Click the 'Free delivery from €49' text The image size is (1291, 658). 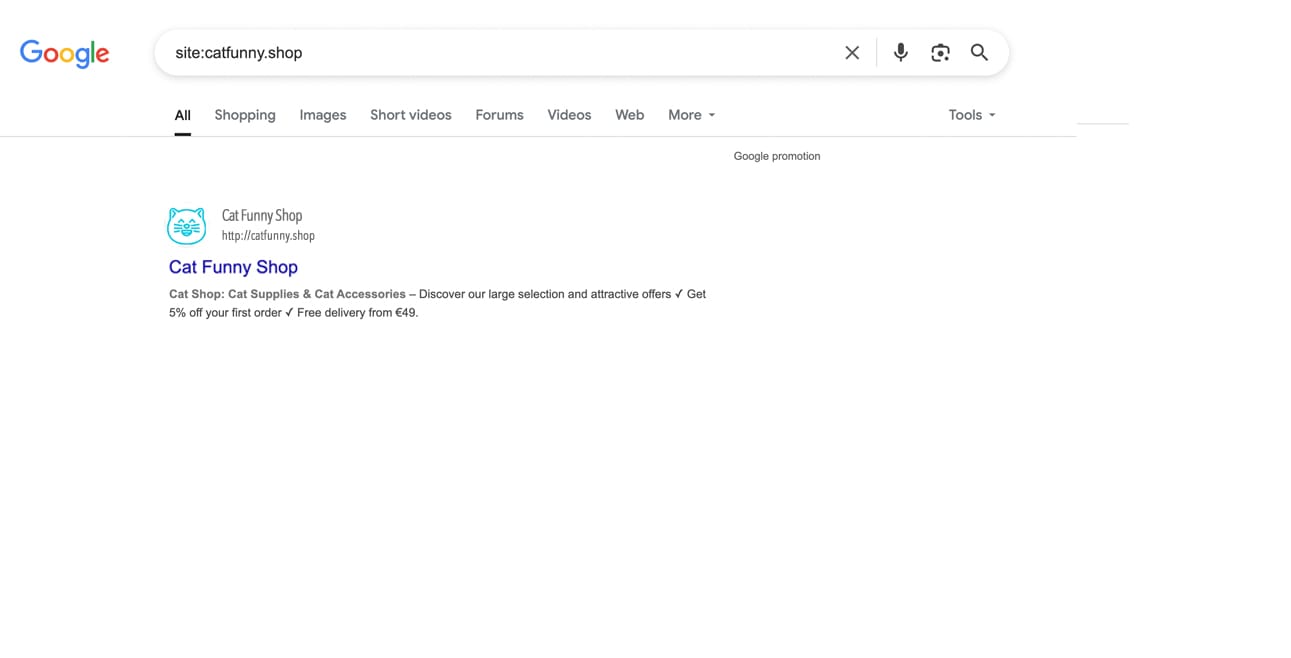point(357,312)
